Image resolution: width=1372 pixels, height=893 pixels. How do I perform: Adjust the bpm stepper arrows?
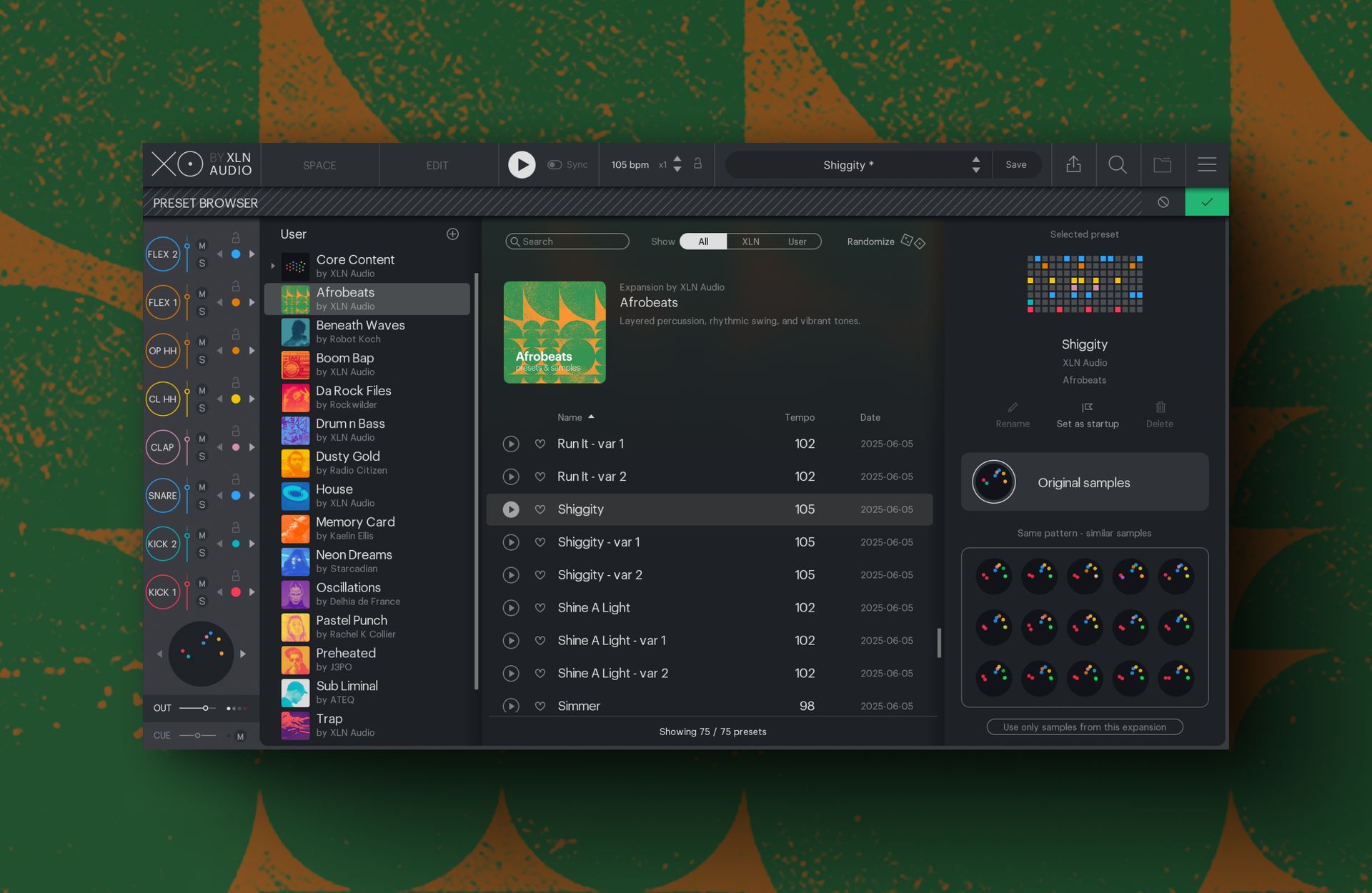pos(677,164)
